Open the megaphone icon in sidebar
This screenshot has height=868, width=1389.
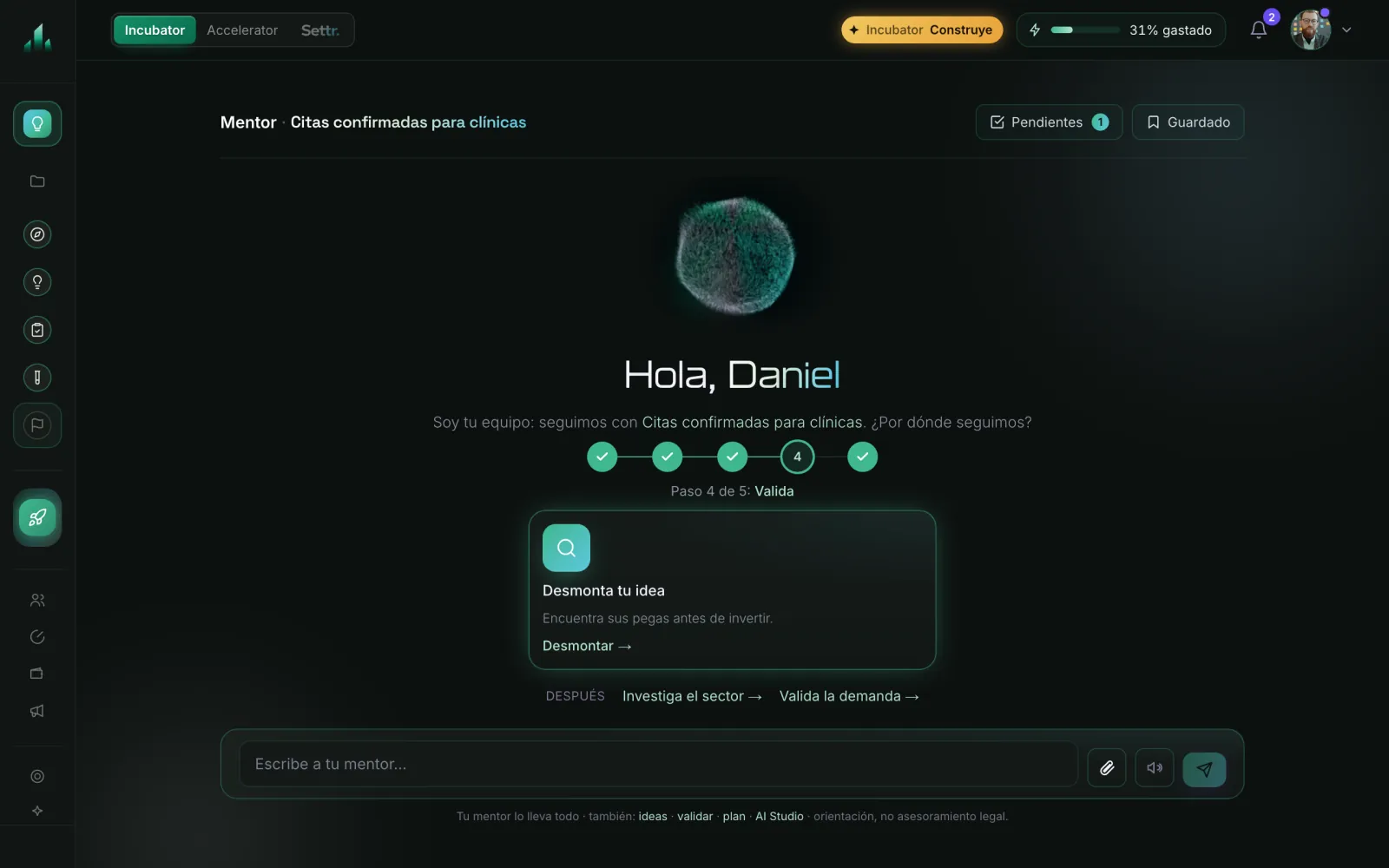pyautogui.click(x=37, y=711)
